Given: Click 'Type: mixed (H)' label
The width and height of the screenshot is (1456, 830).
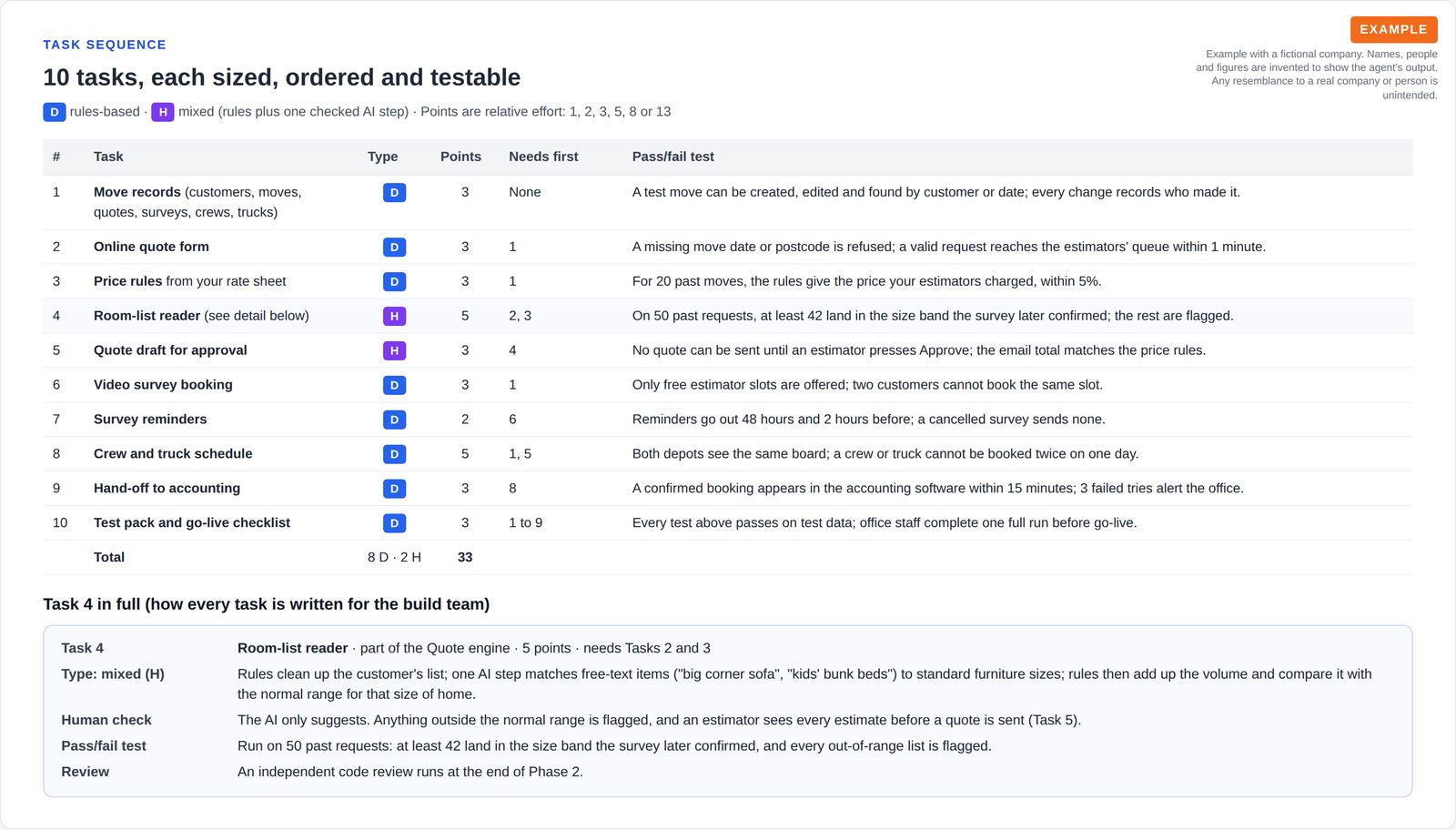Looking at the screenshot, I should (113, 674).
